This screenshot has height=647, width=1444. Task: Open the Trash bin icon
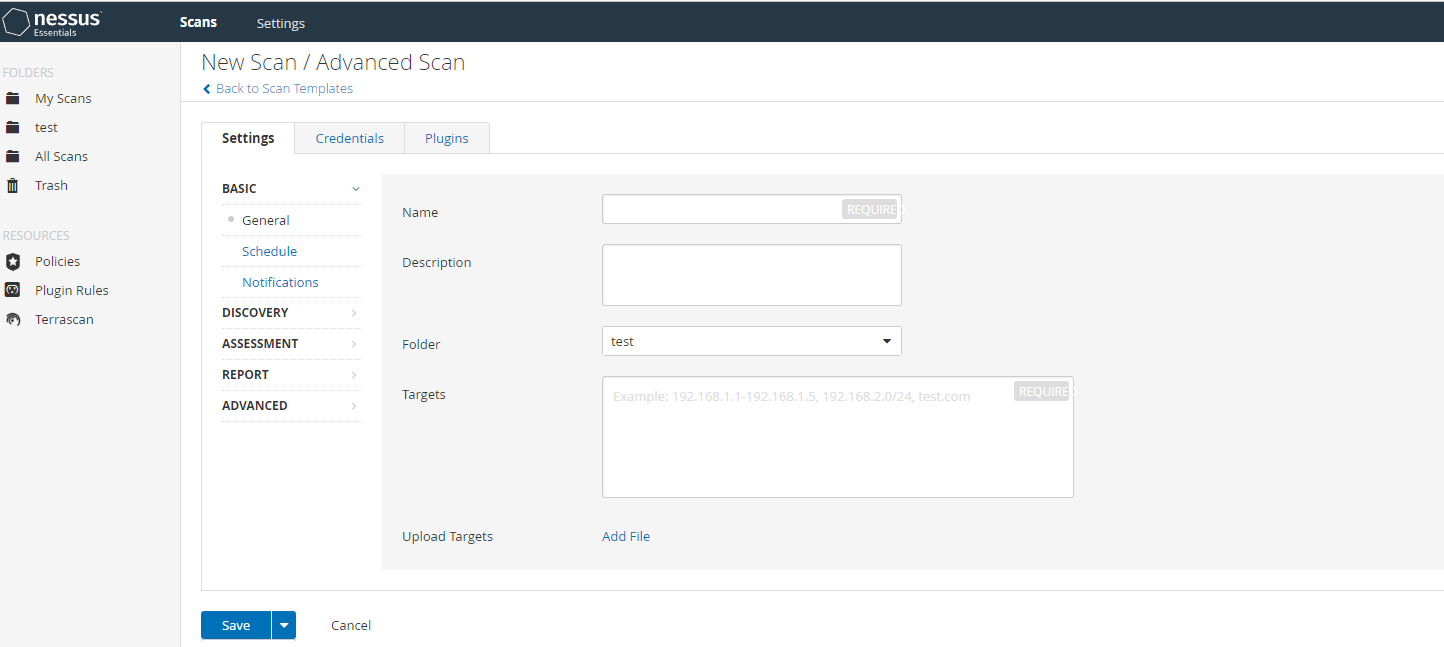click(x=13, y=185)
